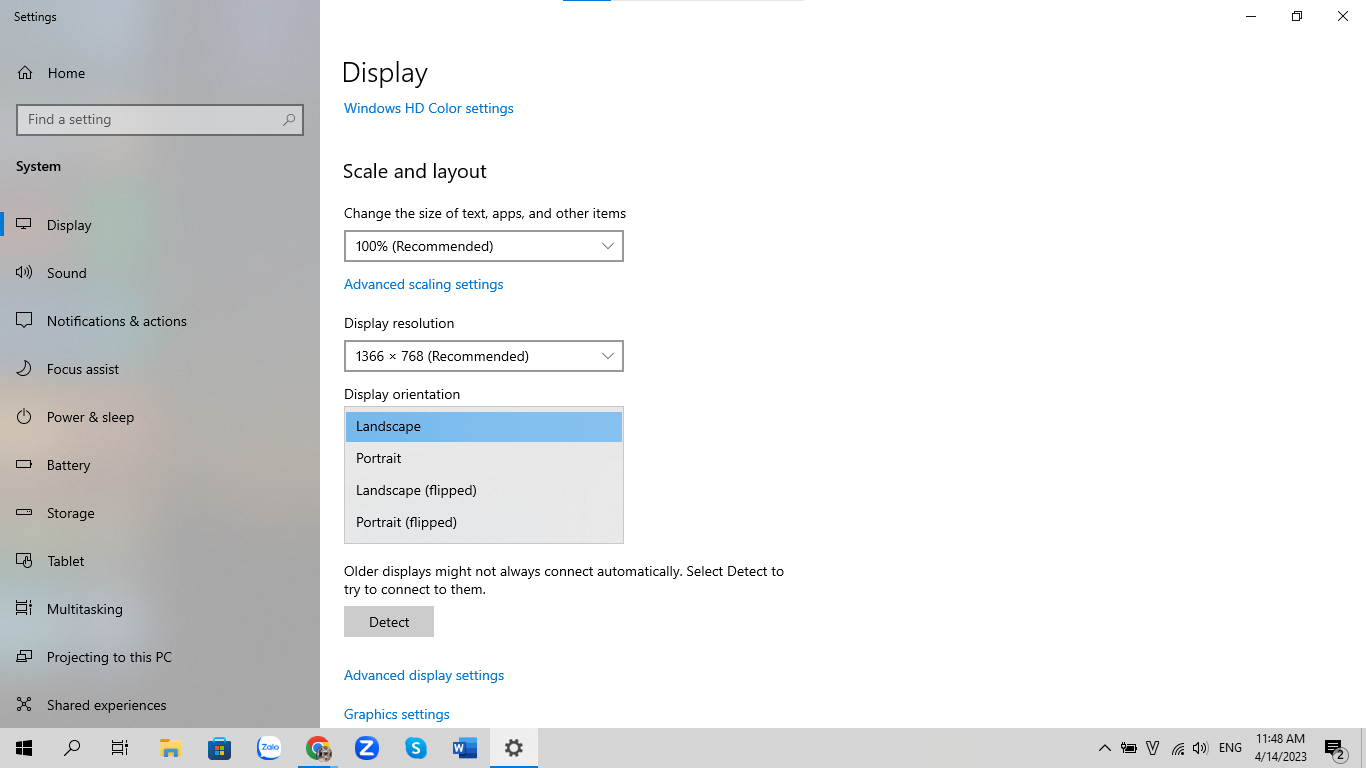Select Landscape (flipped) orientation
The height and width of the screenshot is (768, 1366).
click(x=415, y=490)
